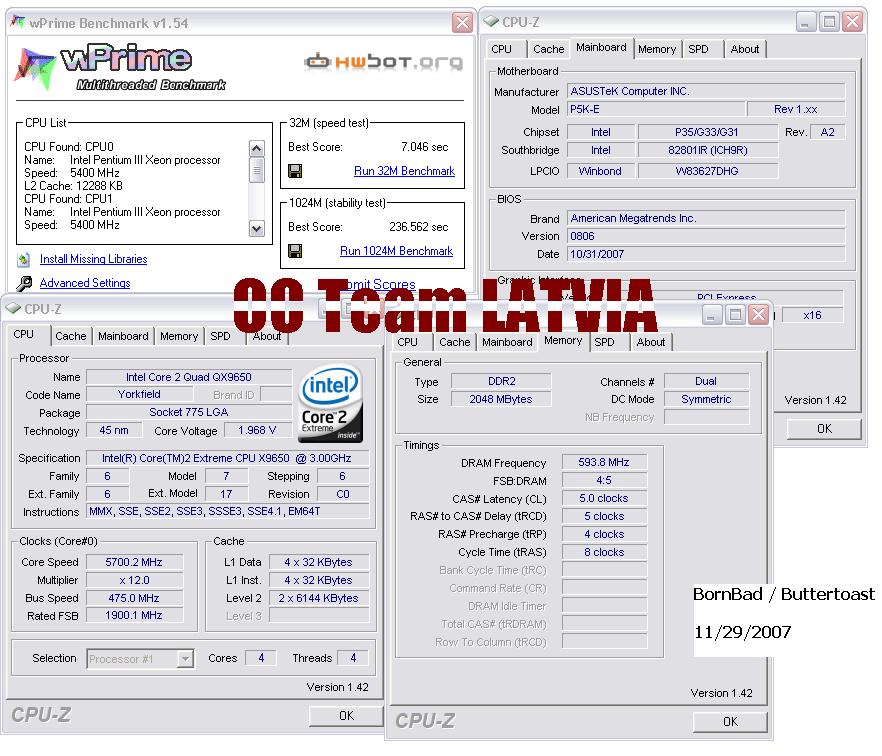
Task: Click the hwbot.org logo
Action: point(384,61)
